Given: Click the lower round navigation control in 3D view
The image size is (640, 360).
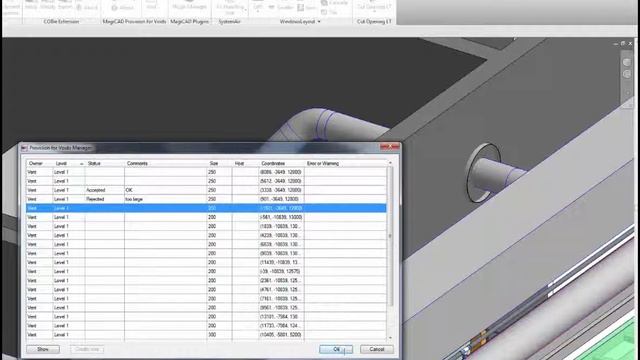Looking at the screenshot, I should (627, 74).
